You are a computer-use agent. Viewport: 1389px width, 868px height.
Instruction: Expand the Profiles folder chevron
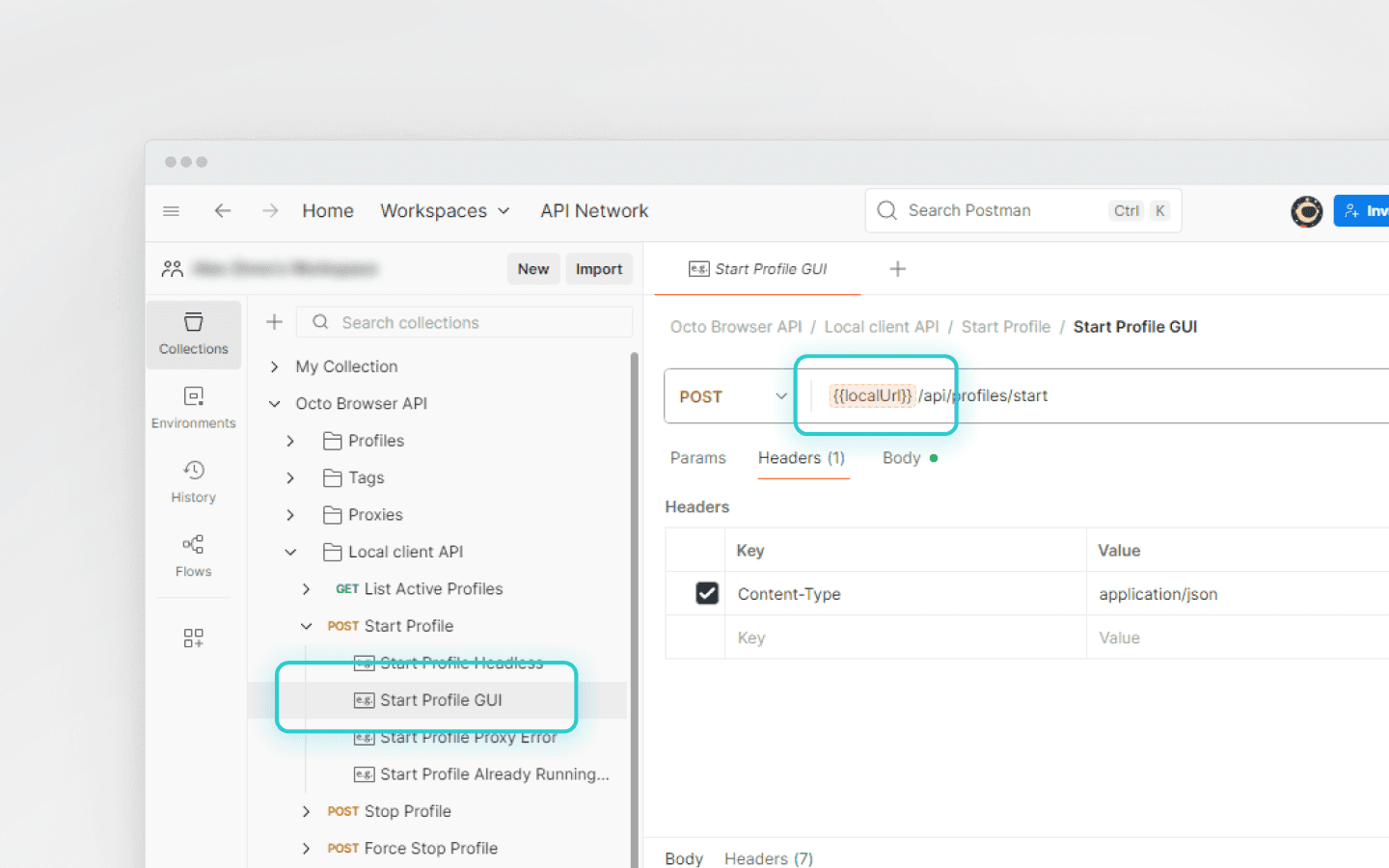(290, 441)
